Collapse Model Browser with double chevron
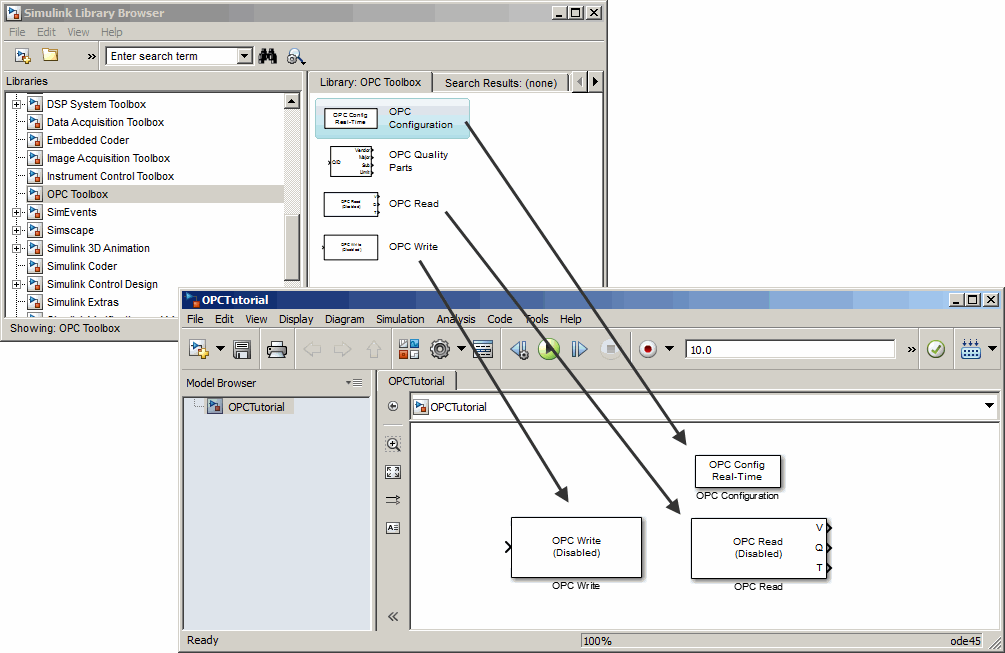Screen dimensions: 1005x653 pyautogui.click(x=393, y=616)
